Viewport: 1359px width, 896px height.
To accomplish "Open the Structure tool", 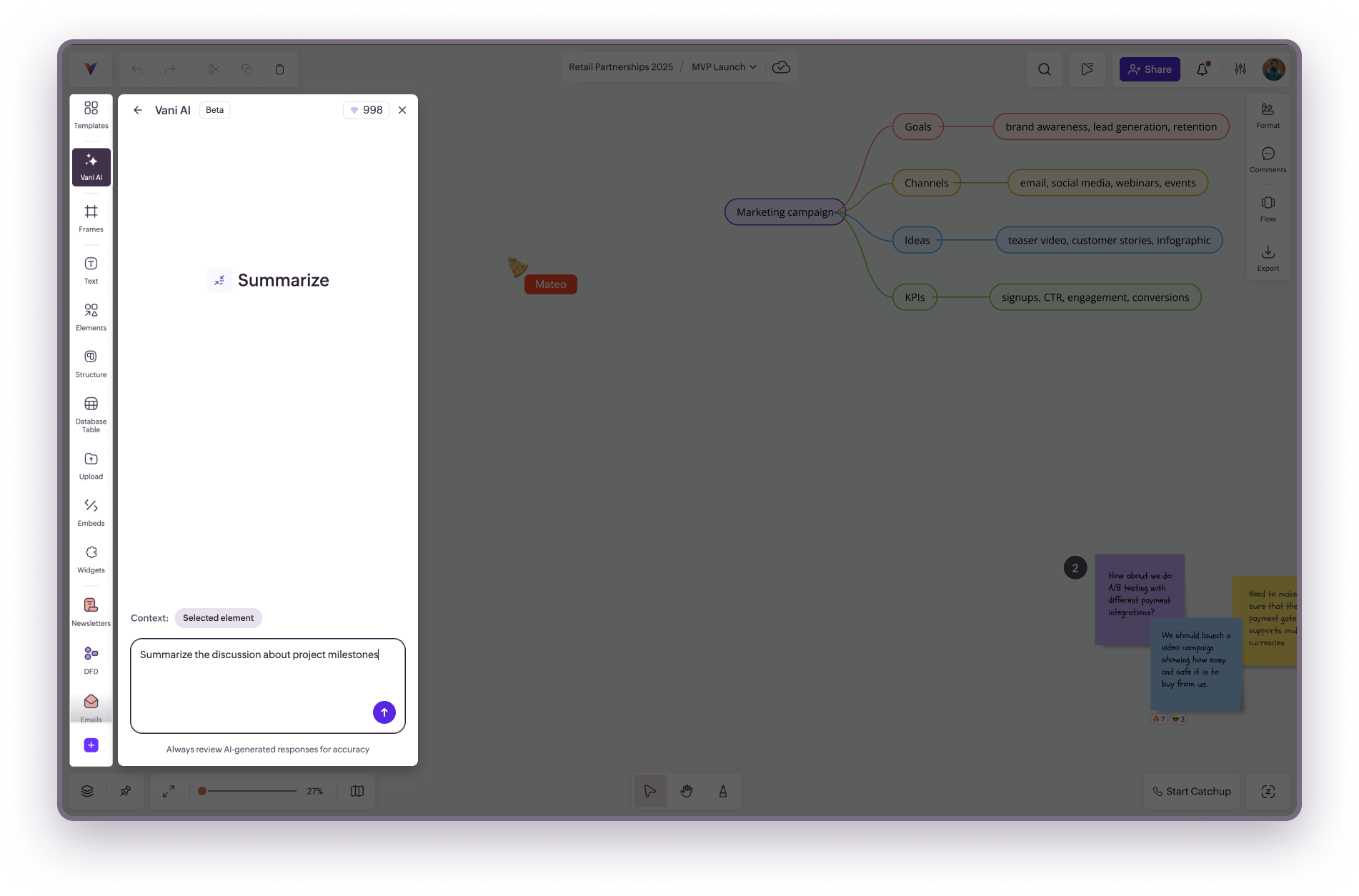I will pos(91,364).
